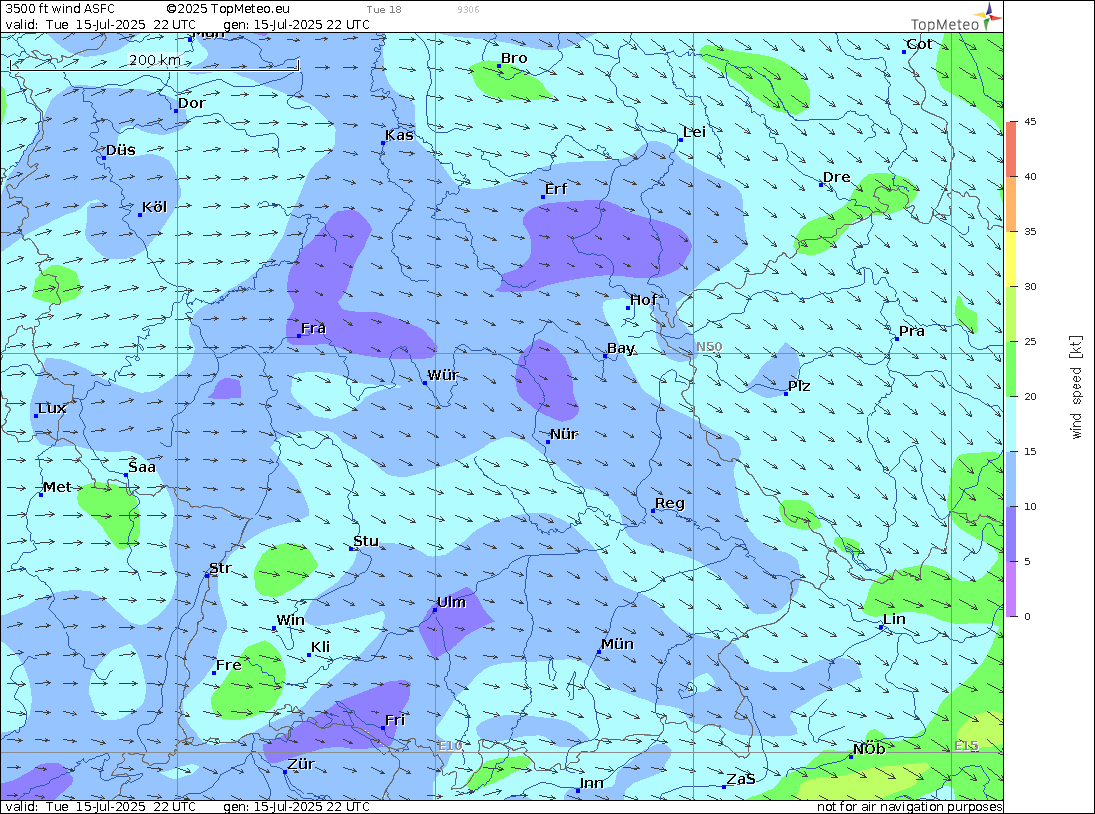This screenshot has height=814, width=1095.
Task: Click the Bro city label
Action: (514, 59)
